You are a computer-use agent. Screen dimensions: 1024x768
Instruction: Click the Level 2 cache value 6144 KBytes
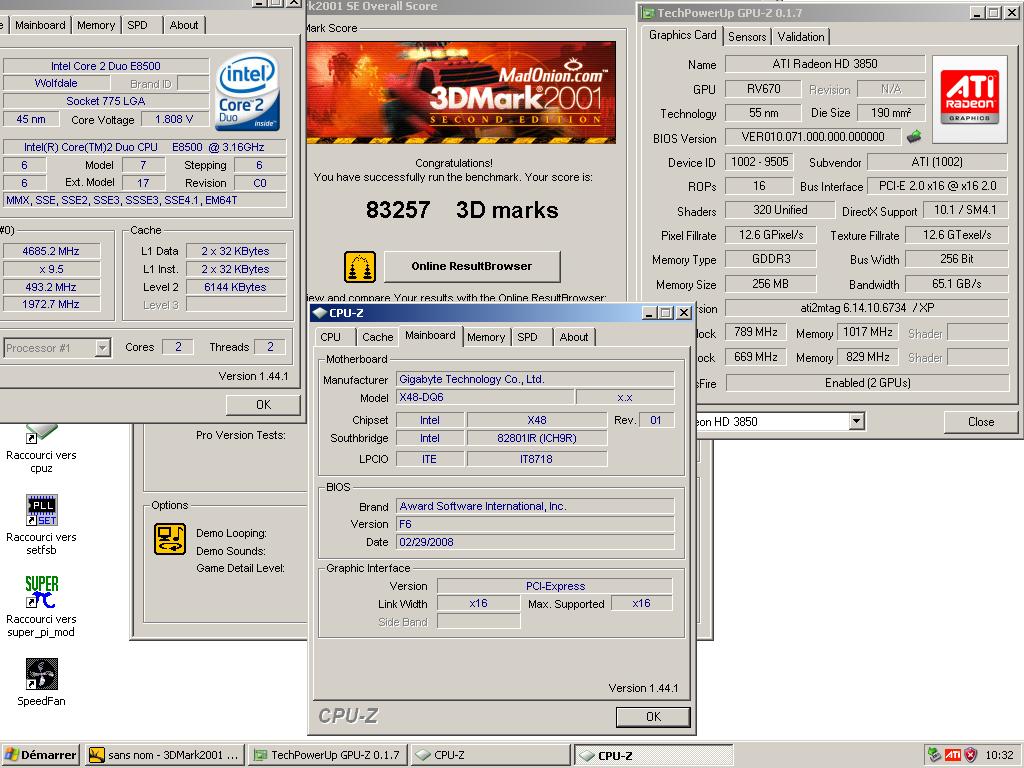tap(235, 287)
